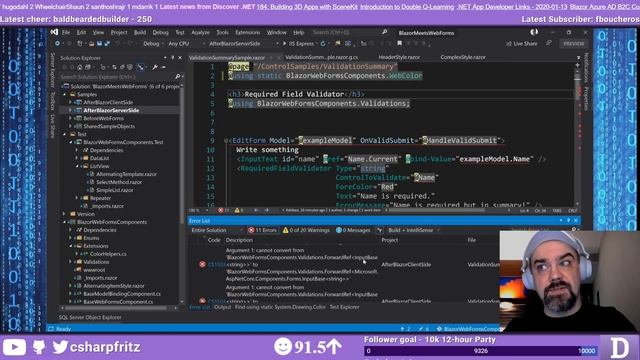Viewport: 640px width, 360px height.
Task: Open the Build menu
Action: tap(140, 32)
